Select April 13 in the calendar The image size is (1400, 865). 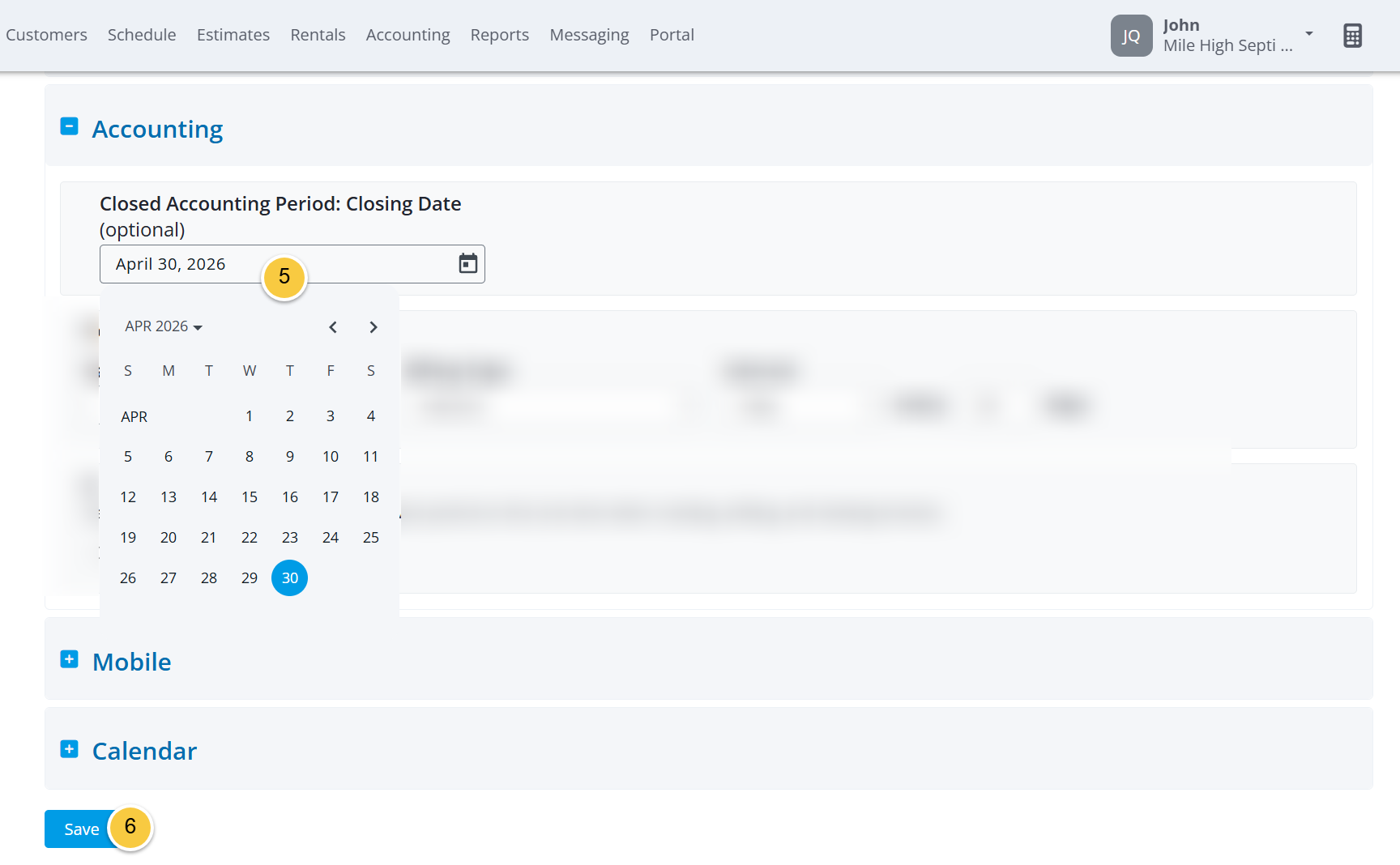(x=169, y=497)
